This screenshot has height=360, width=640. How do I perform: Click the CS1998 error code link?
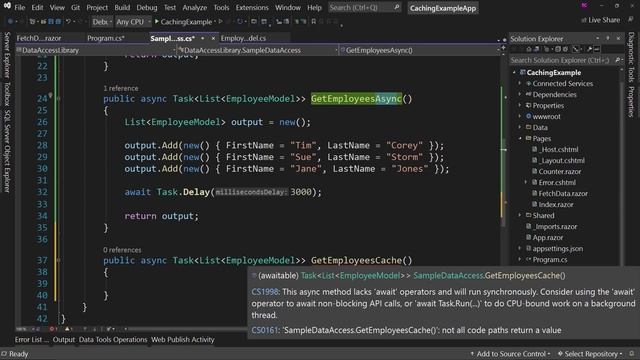264,292
